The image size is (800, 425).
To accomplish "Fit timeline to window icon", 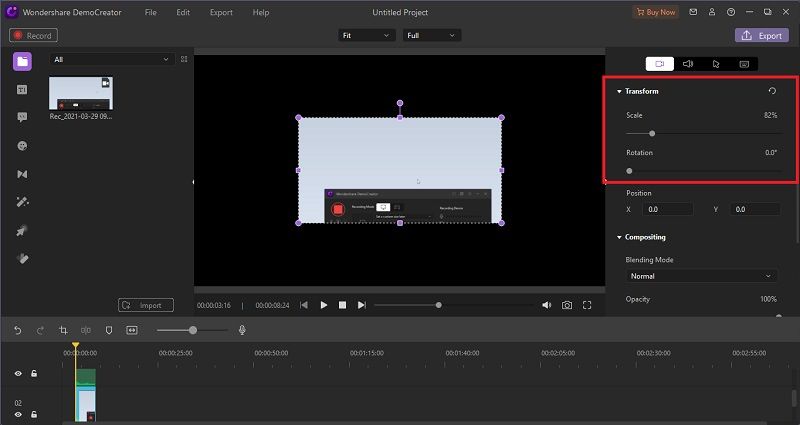I will click(x=132, y=330).
